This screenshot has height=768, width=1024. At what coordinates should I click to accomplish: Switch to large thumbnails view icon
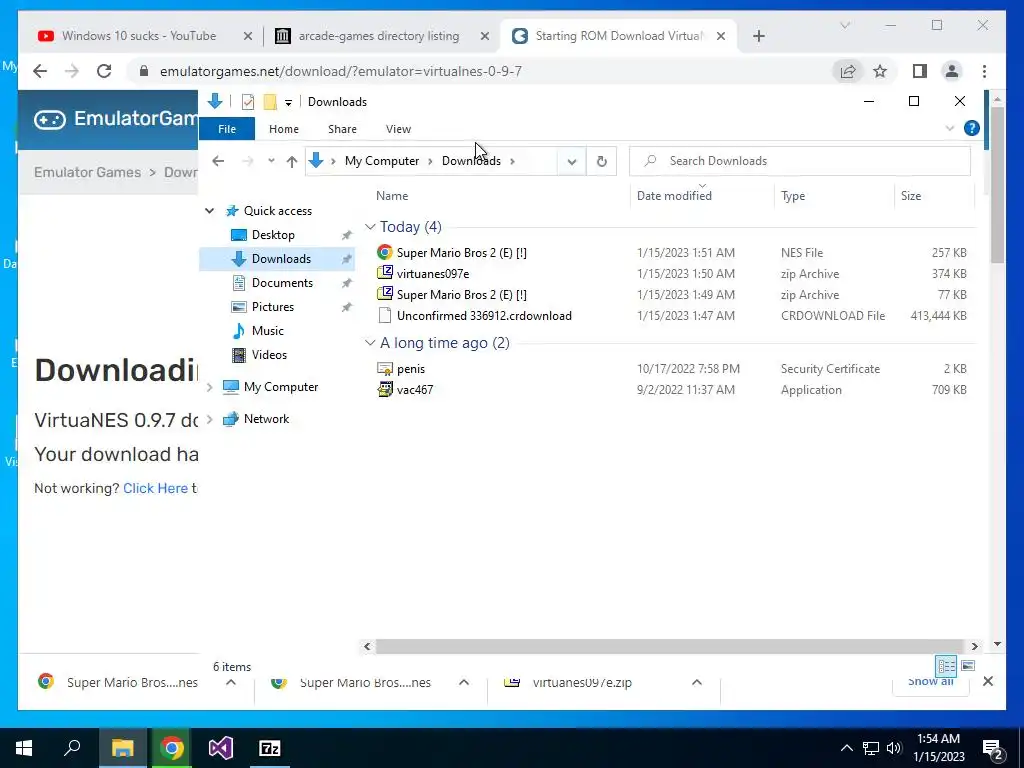(968, 666)
